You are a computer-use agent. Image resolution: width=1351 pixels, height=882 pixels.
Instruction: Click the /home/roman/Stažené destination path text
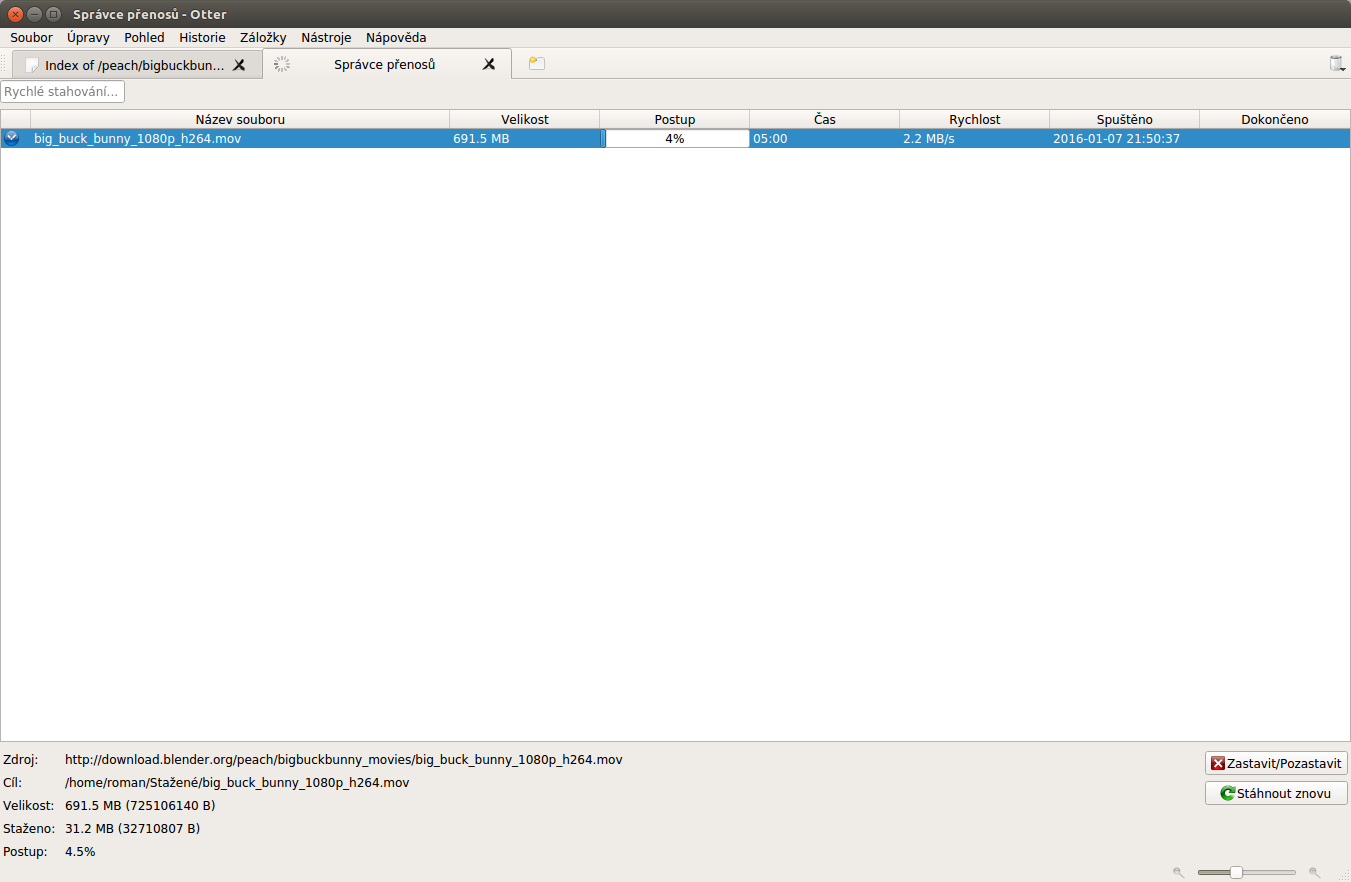(237, 783)
